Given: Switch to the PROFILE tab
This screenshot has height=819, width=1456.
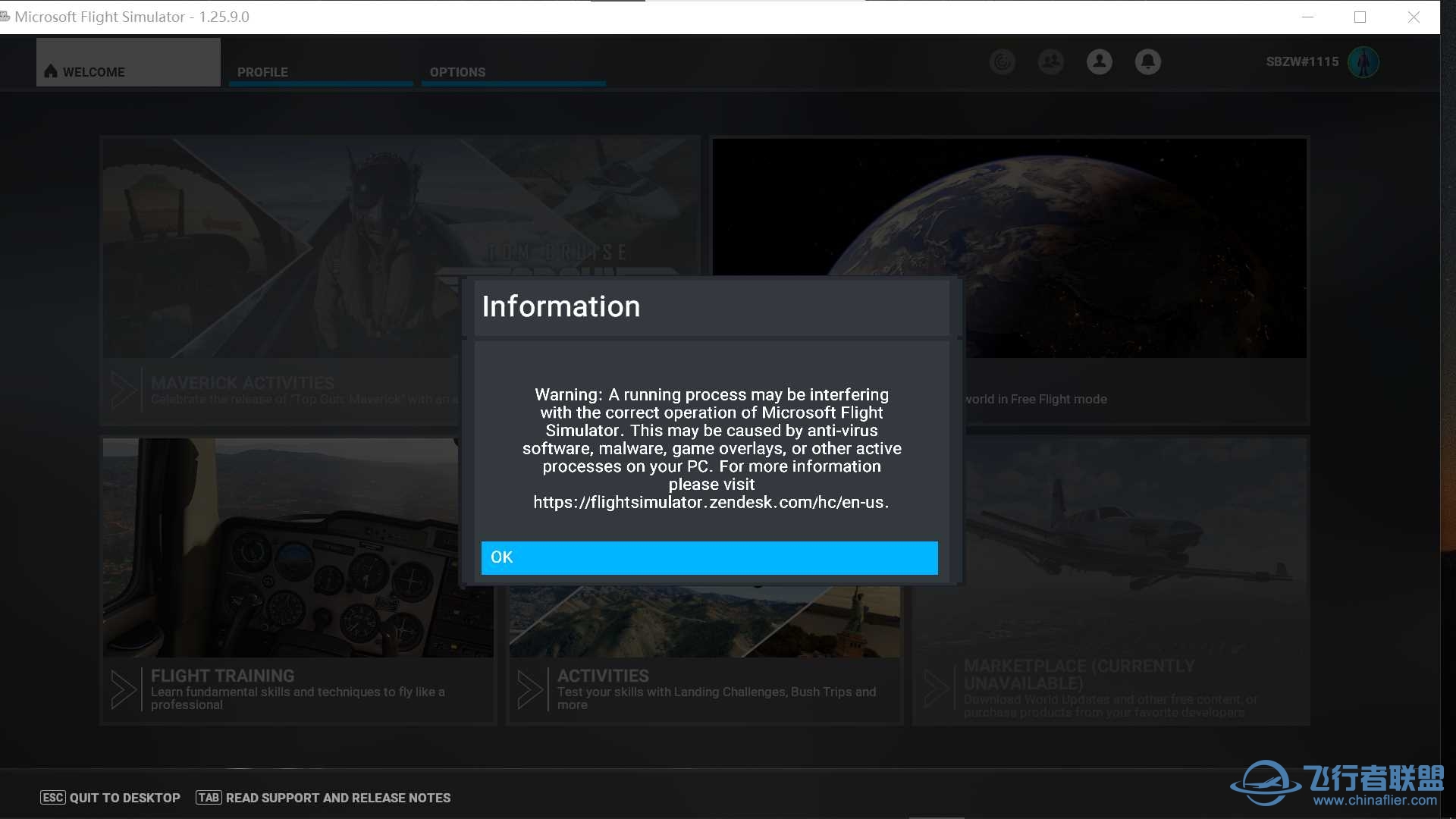Looking at the screenshot, I should tap(321, 71).
